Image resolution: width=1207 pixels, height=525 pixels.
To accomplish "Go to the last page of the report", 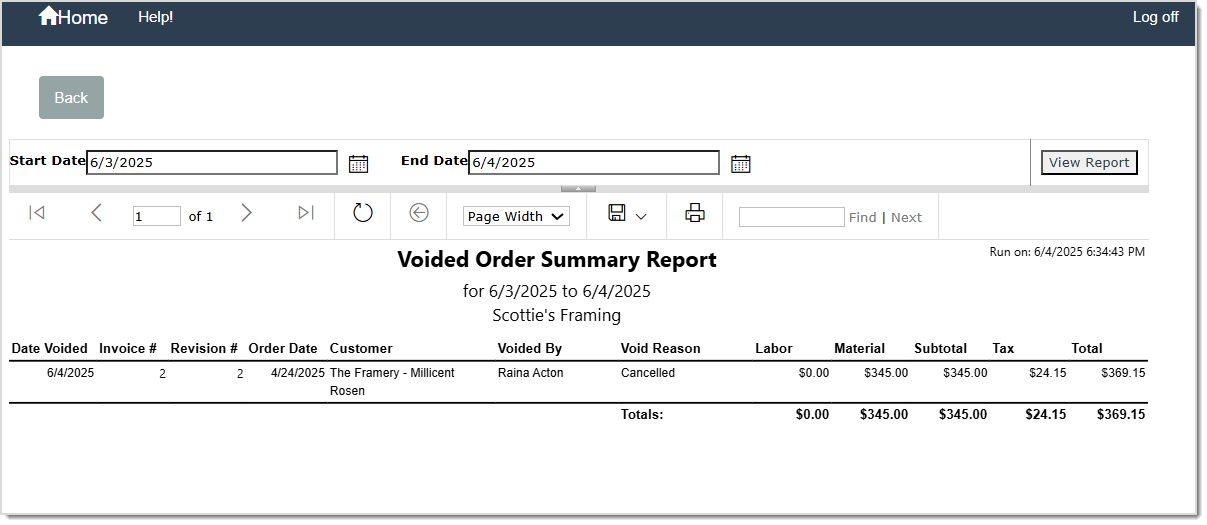I will coord(306,212).
